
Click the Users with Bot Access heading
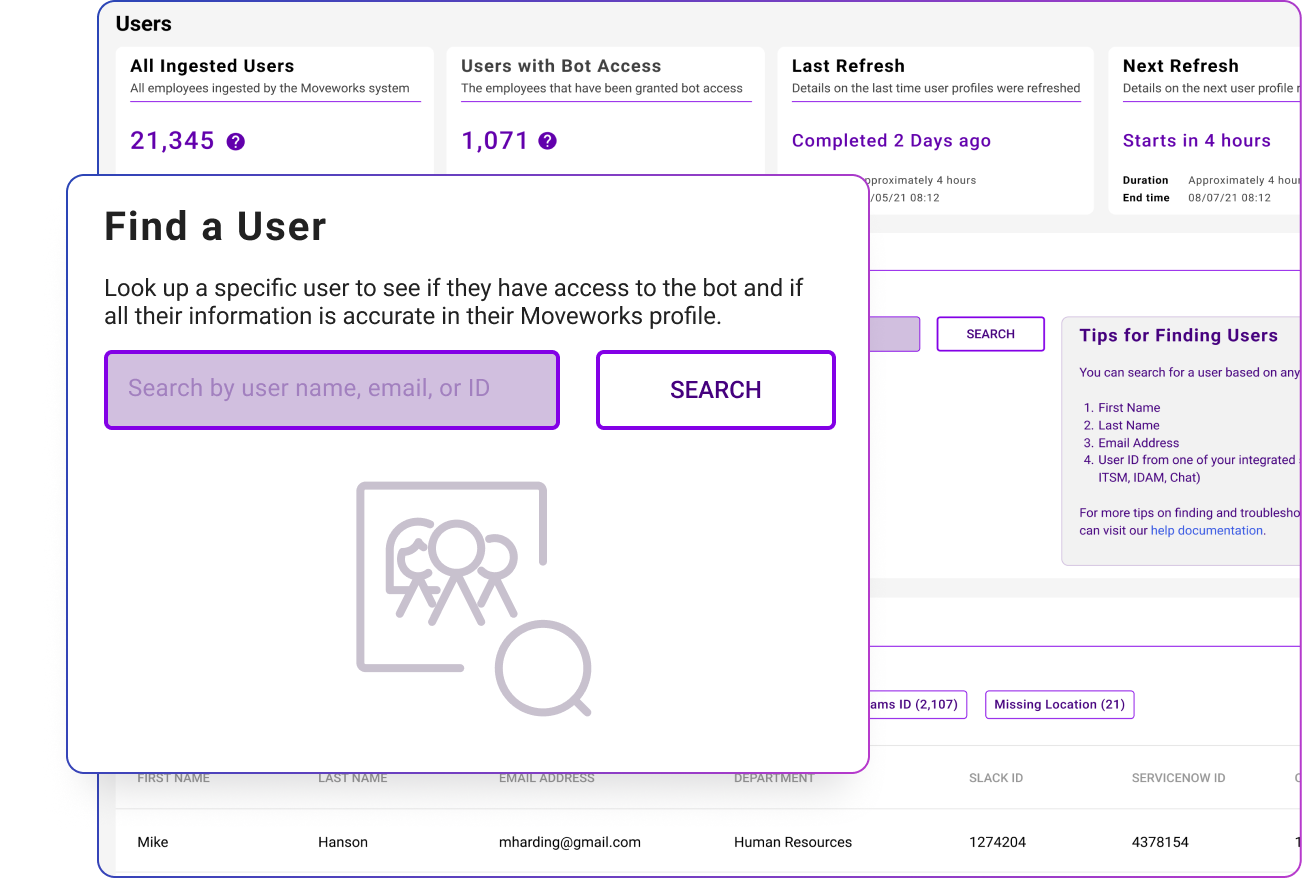pyautogui.click(x=560, y=66)
